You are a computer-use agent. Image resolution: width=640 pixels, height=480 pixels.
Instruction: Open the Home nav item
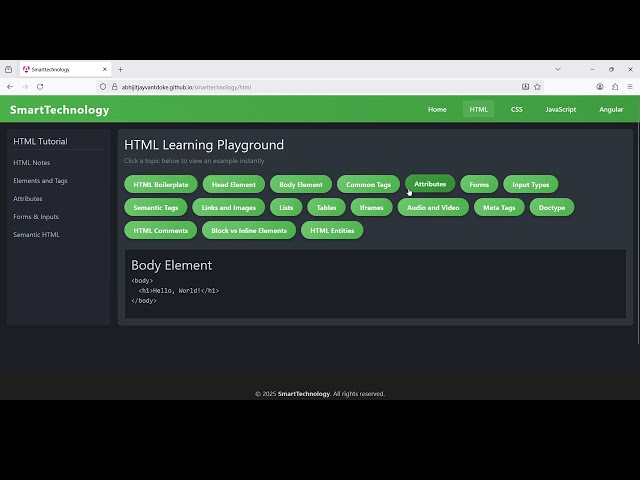(x=437, y=109)
